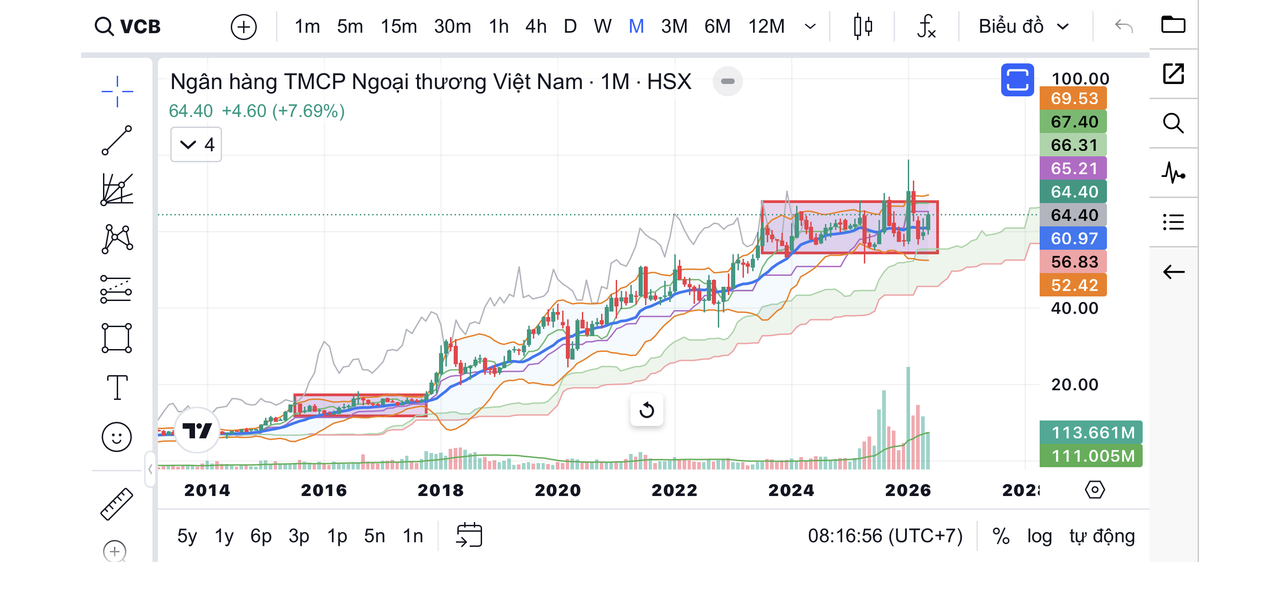Open the go-to-date calendar icon
1280x591 pixels.
[x=469, y=536]
